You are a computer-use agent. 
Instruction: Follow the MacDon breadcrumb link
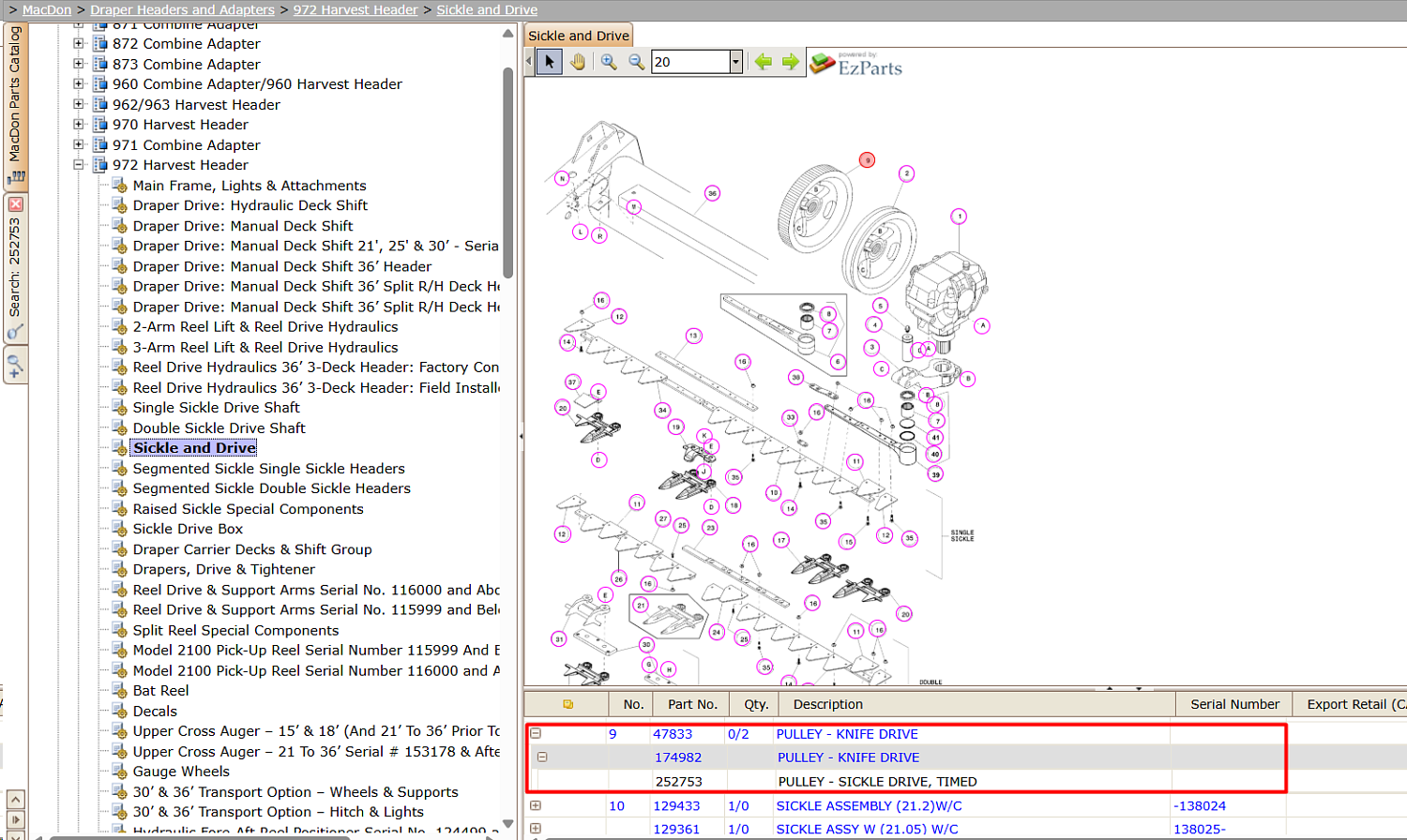click(47, 9)
